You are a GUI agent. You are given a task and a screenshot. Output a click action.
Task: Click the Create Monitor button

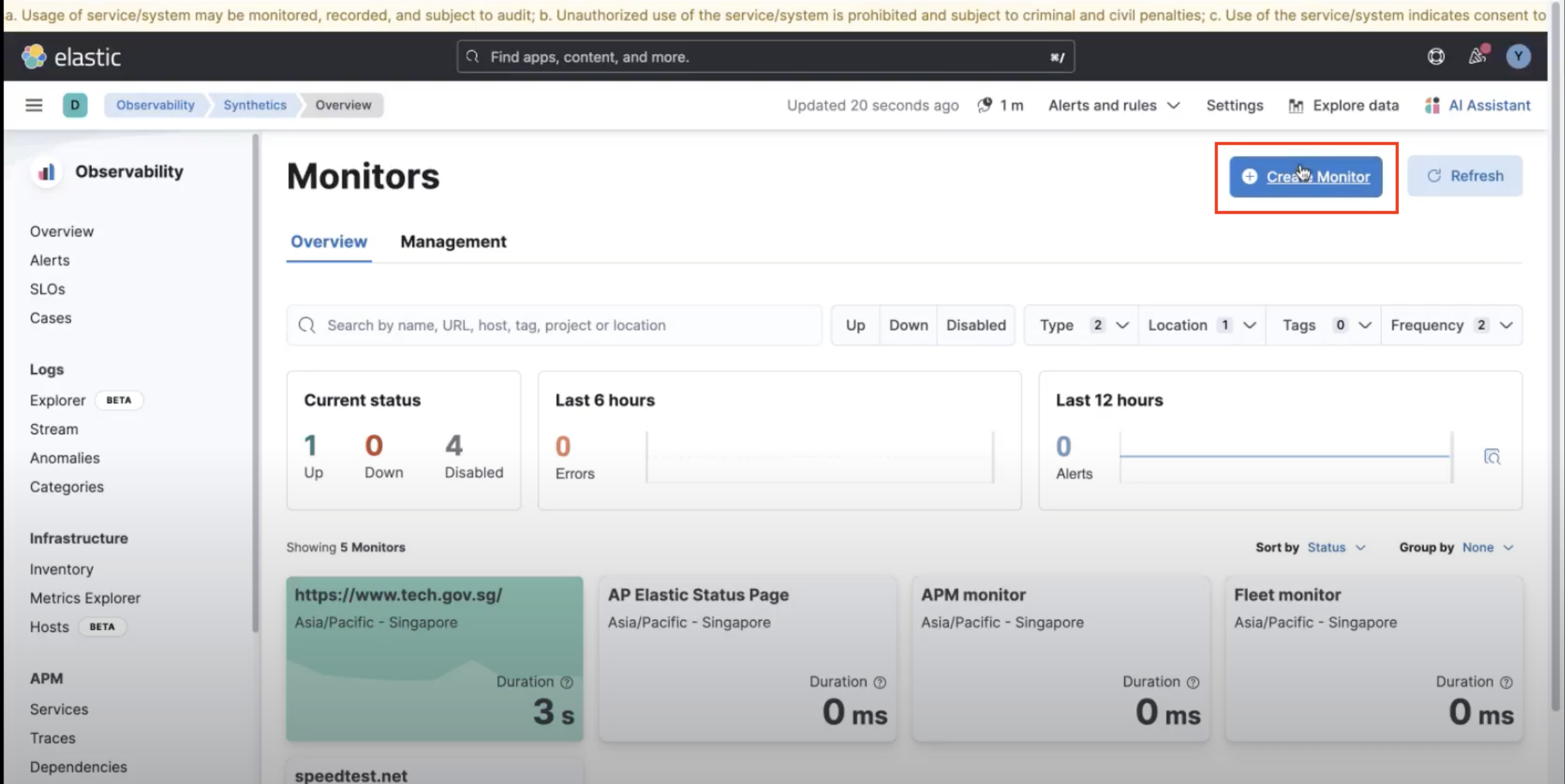point(1306,176)
